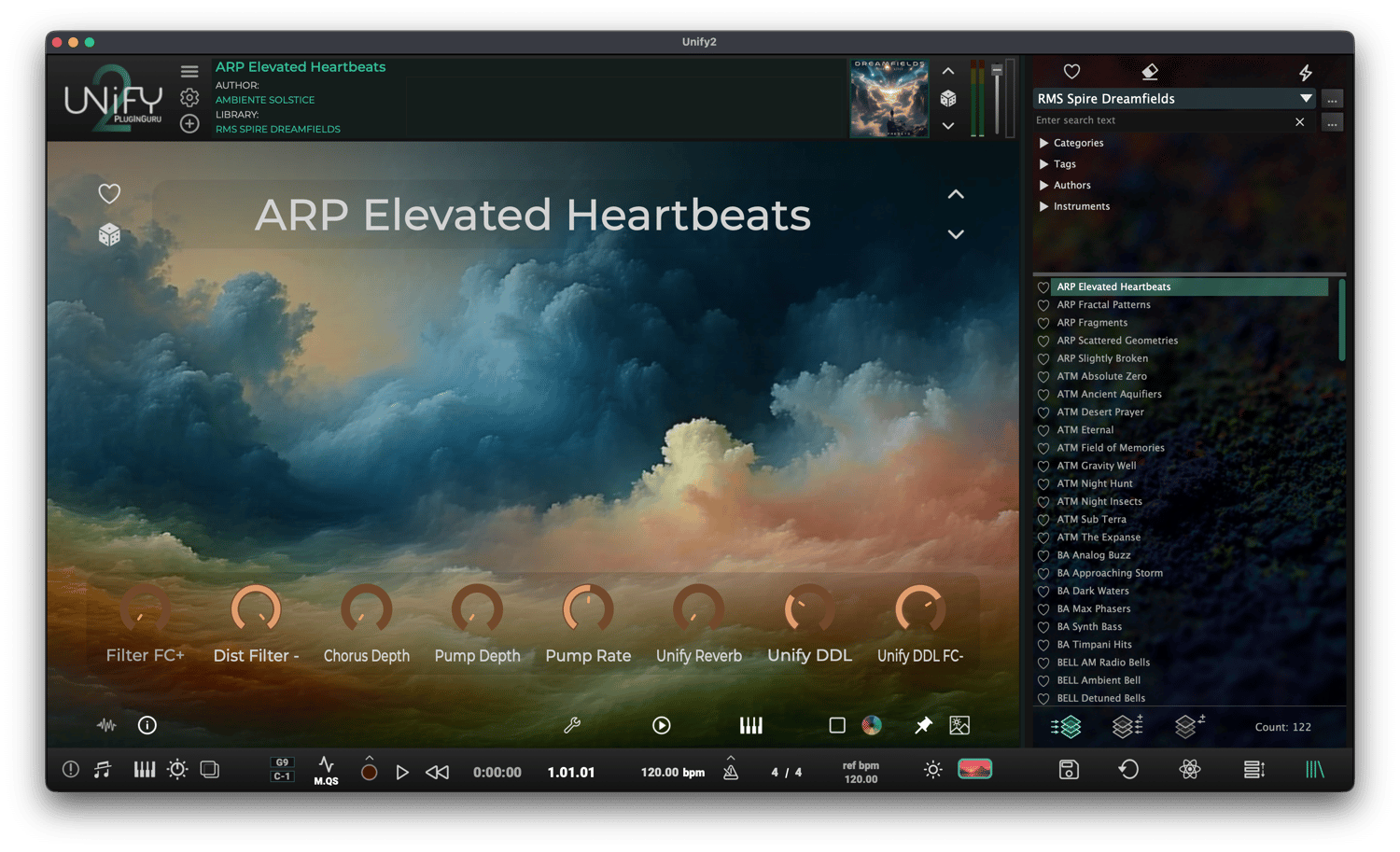
Task: Click the eraser icon above the library dropdown
Action: [1150, 72]
